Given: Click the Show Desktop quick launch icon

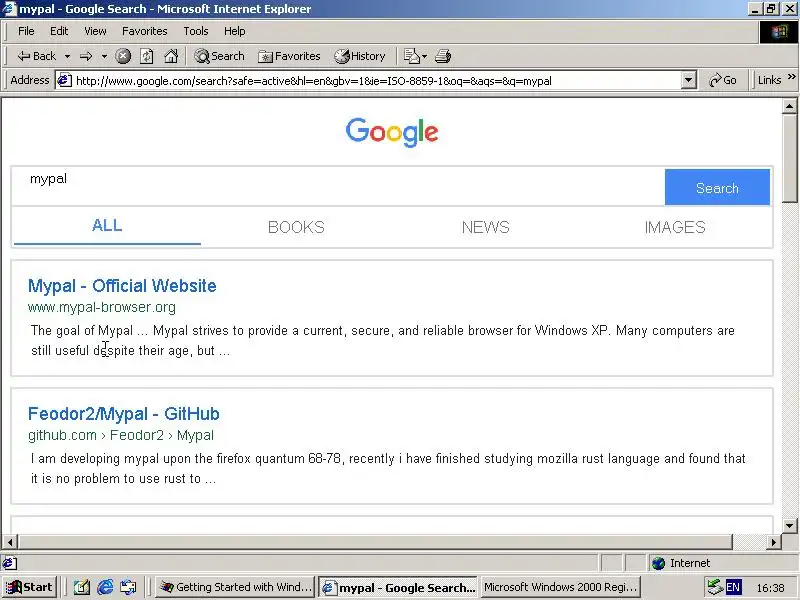Looking at the screenshot, I should (x=81, y=588).
